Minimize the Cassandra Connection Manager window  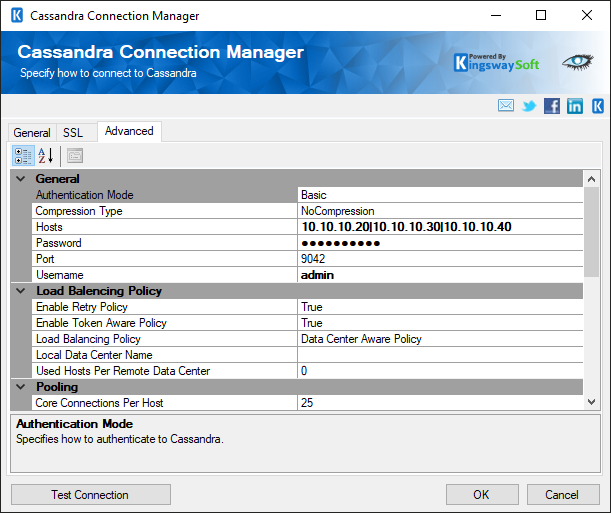click(496, 16)
